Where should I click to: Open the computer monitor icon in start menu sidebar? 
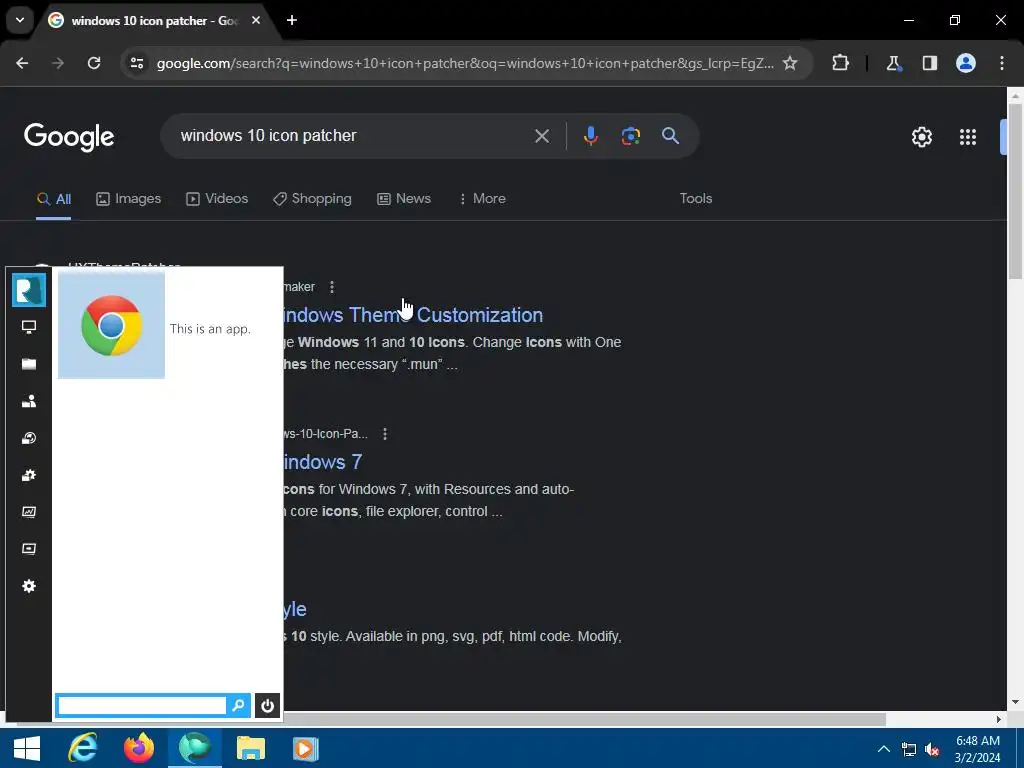[29, 327]
